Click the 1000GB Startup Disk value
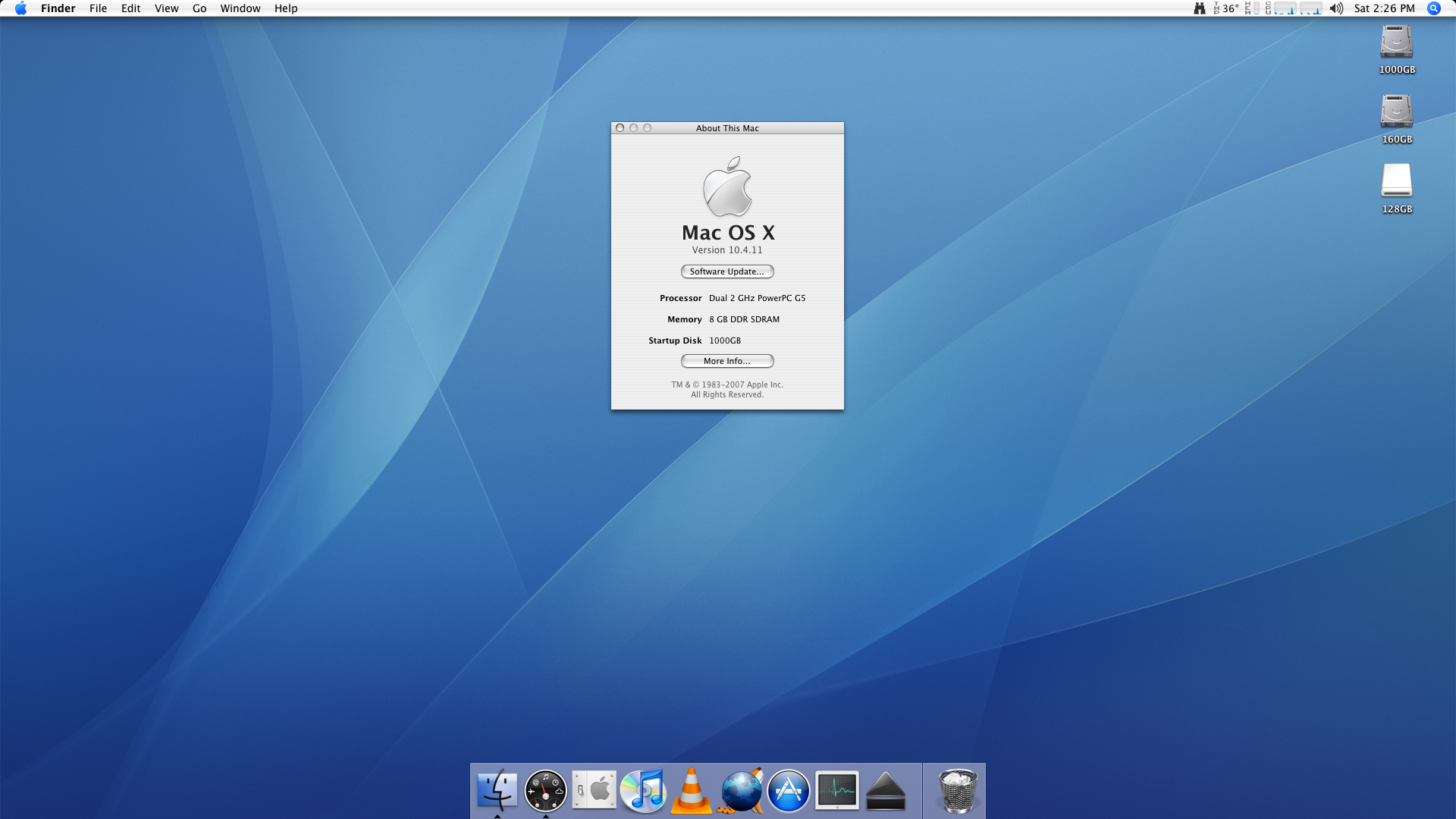Viewport: 1456px width, 819px height. pyautogui.click(x=725, y=340)
